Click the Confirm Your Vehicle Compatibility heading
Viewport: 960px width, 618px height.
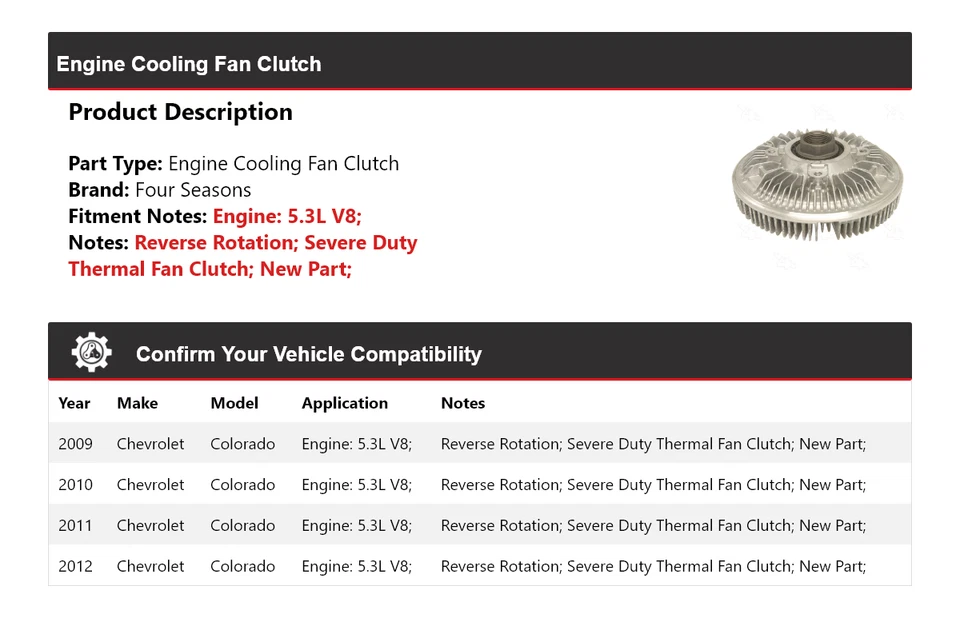pos(308,354)
